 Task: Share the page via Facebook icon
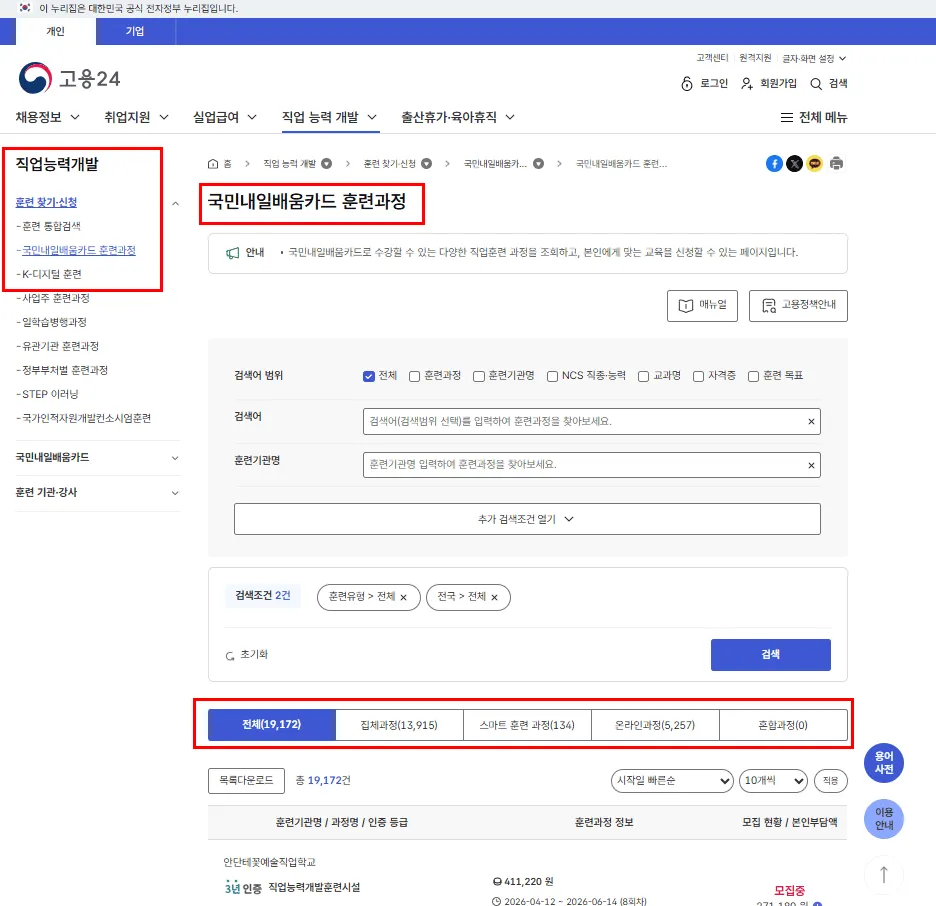click(774, 162)
